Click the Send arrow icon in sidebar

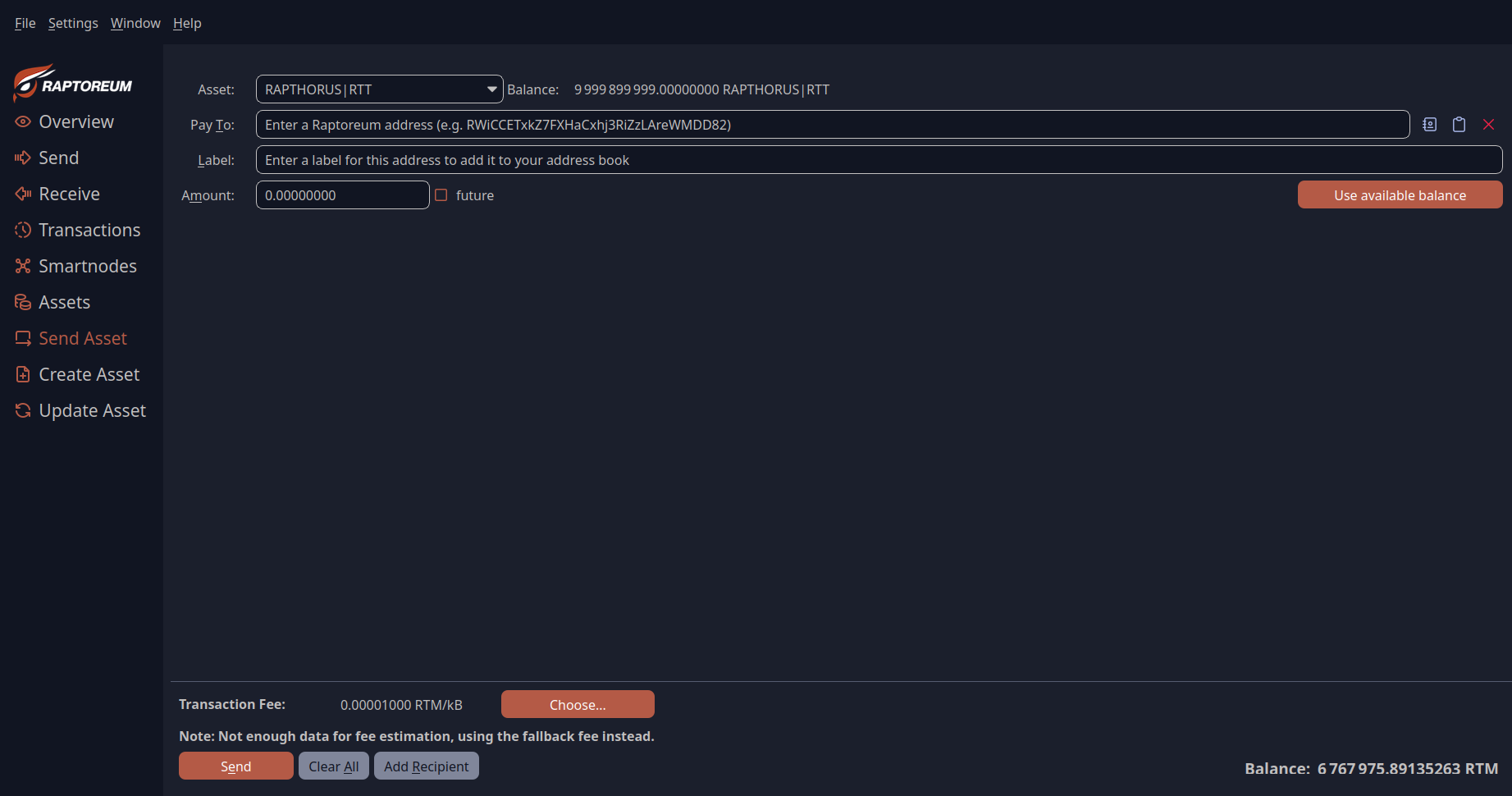(x=23, y=158)
